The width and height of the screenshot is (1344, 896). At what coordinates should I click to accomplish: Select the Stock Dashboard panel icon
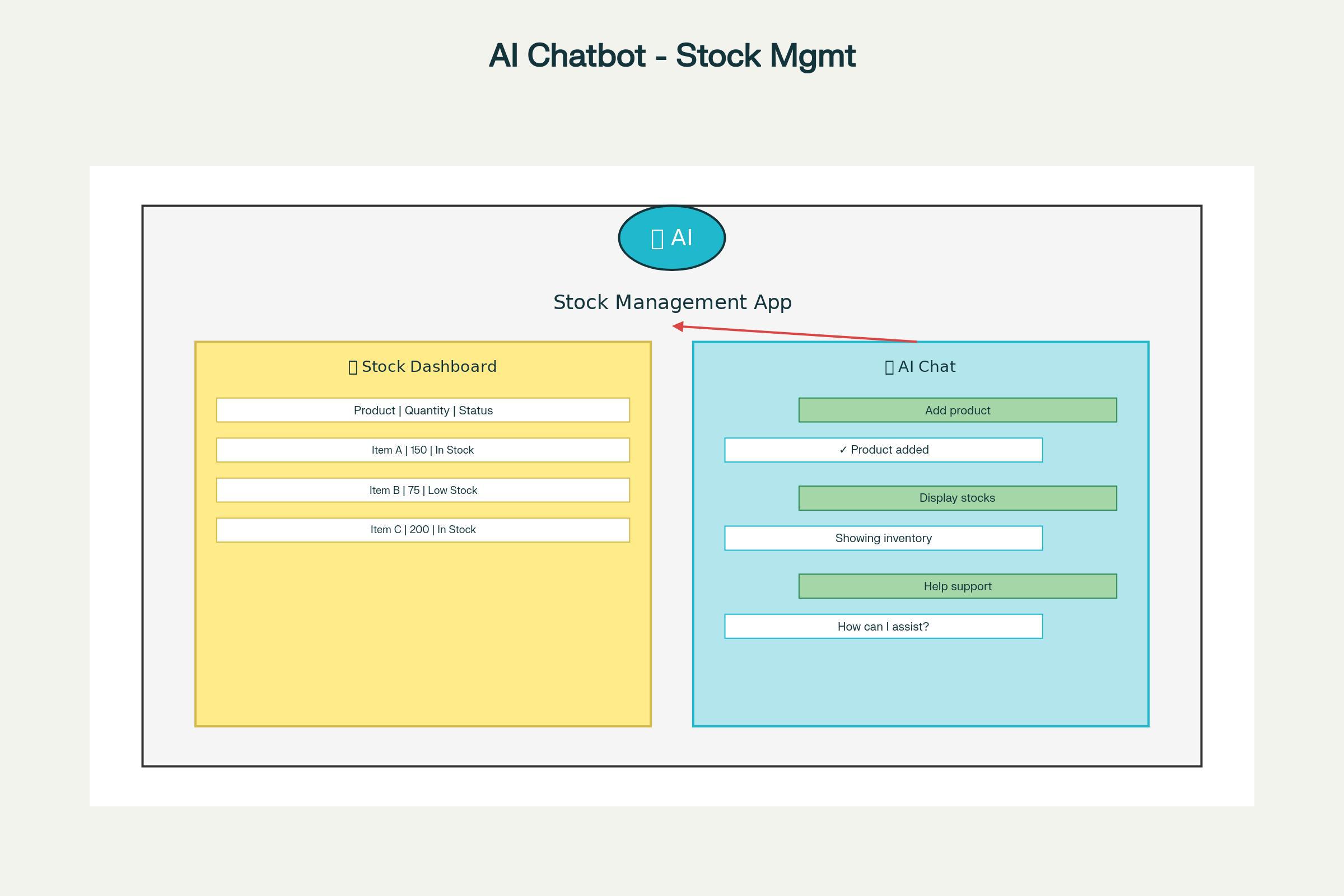point(353,366)
